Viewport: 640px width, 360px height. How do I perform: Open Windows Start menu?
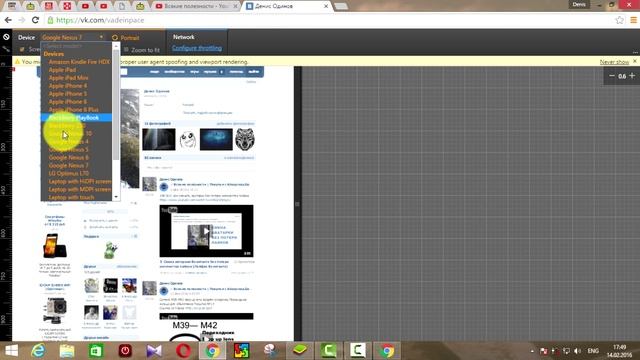click(x=11, y=351)
